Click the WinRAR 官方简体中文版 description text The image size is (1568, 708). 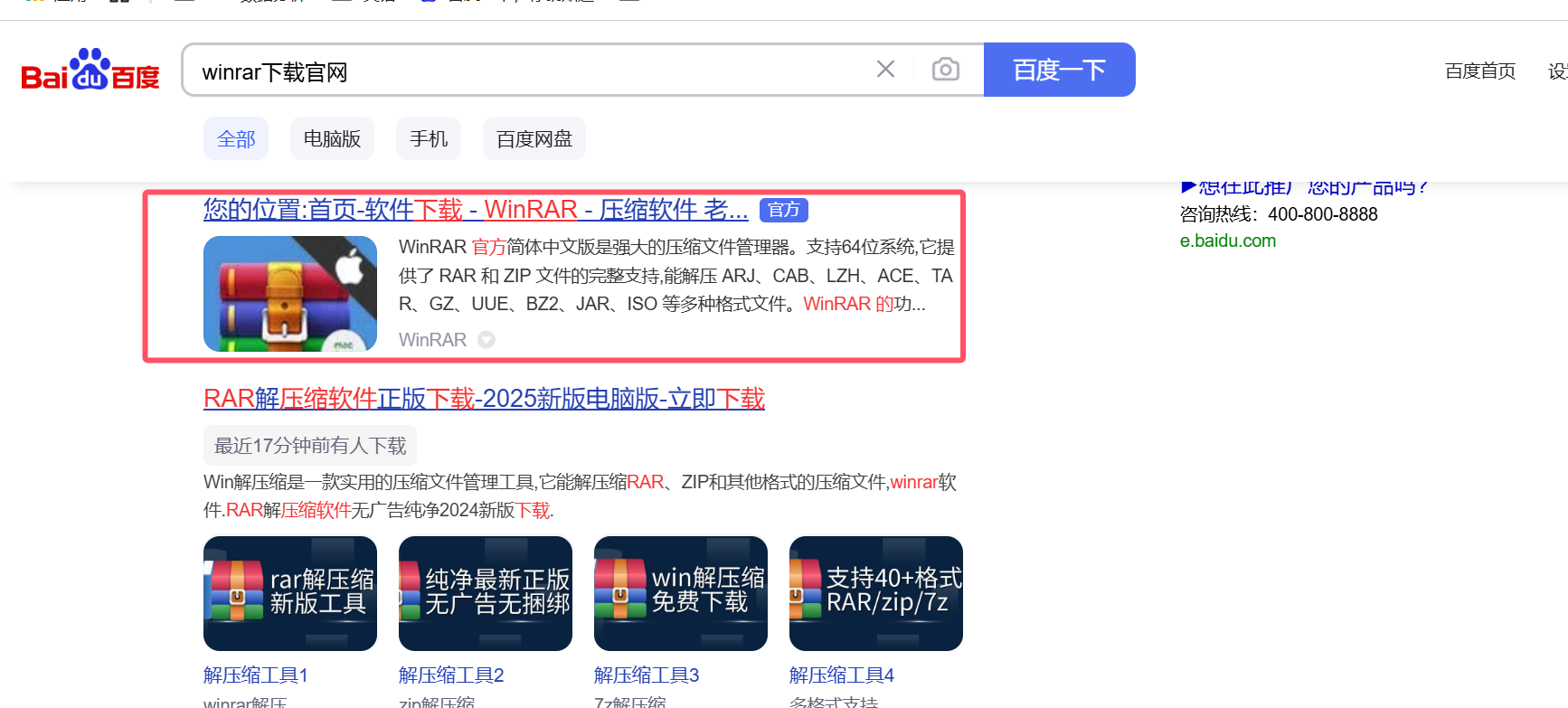coord(676,276)
